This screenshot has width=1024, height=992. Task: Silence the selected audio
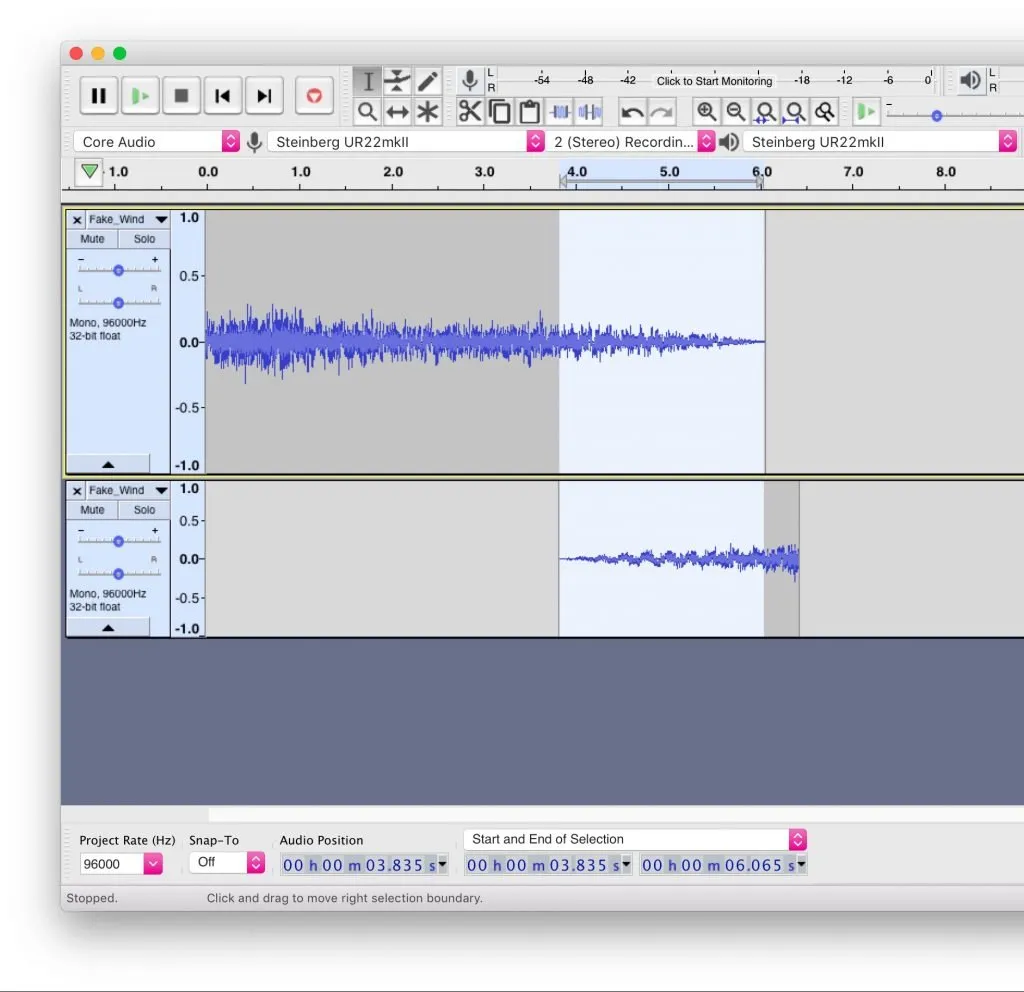click(590, 112)
